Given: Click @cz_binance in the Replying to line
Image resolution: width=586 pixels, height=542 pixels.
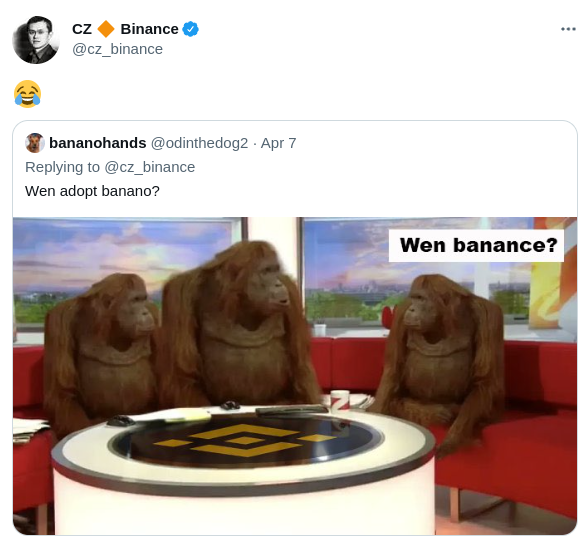Looking at the screenshot, I should 149,167.
